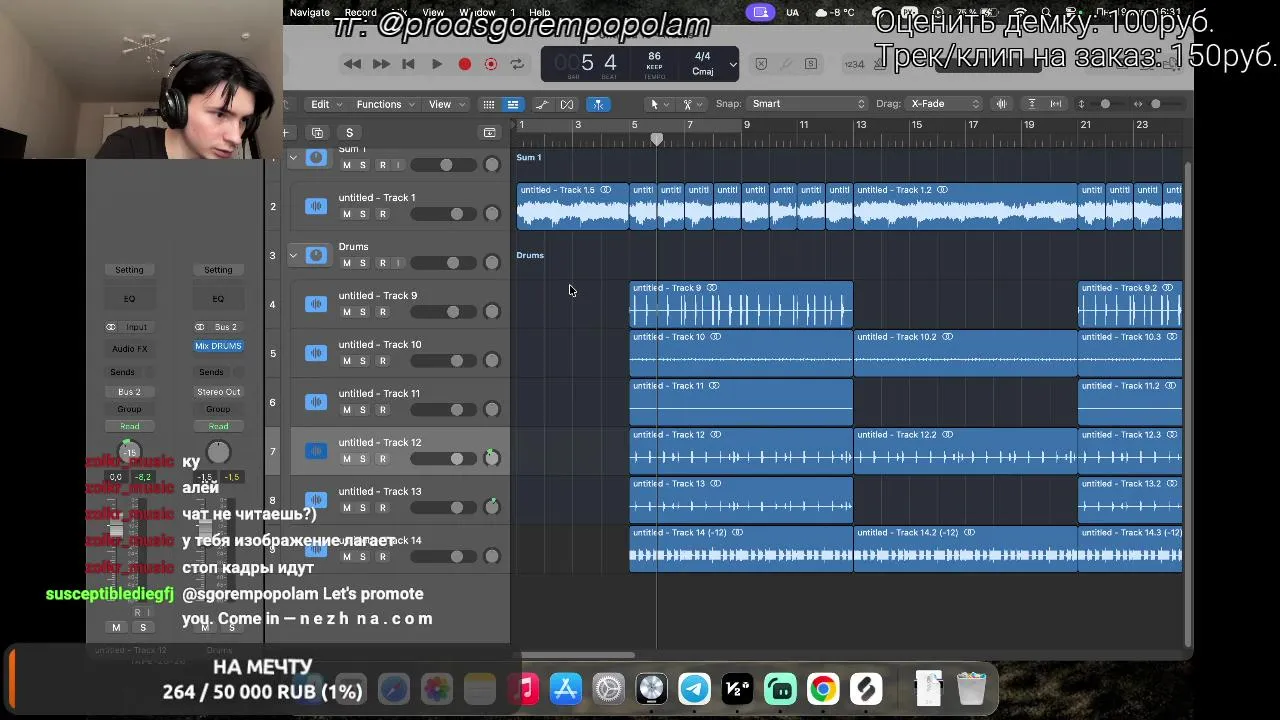Collapse the Sum 1 track stack
The height and width of the screenshot is (720, 1280).
coord(293,157)
